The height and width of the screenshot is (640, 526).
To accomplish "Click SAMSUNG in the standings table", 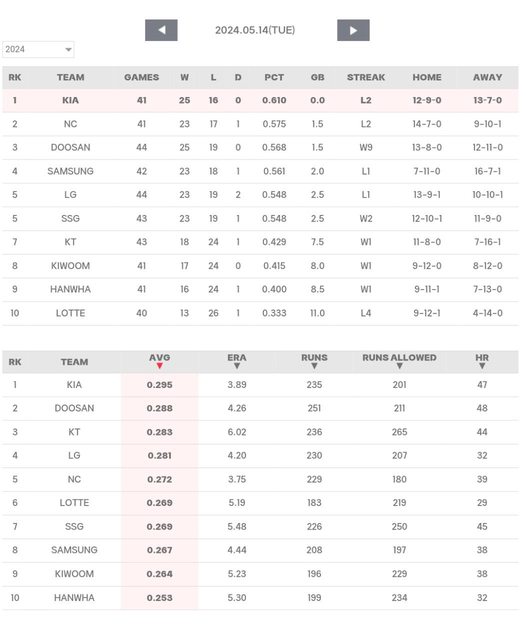I will click(x=70, y=171).
